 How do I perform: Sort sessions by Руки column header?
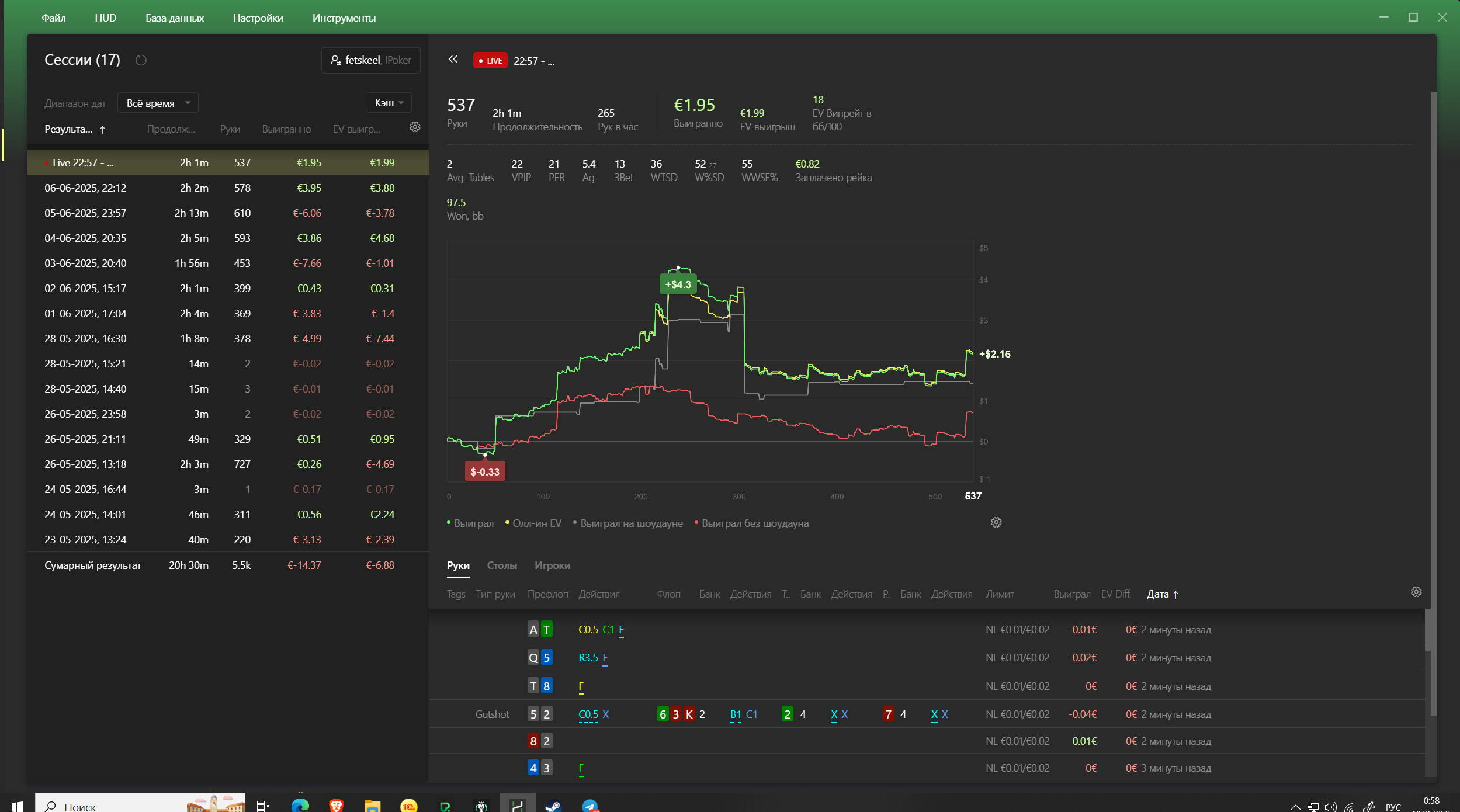(230, 129)
